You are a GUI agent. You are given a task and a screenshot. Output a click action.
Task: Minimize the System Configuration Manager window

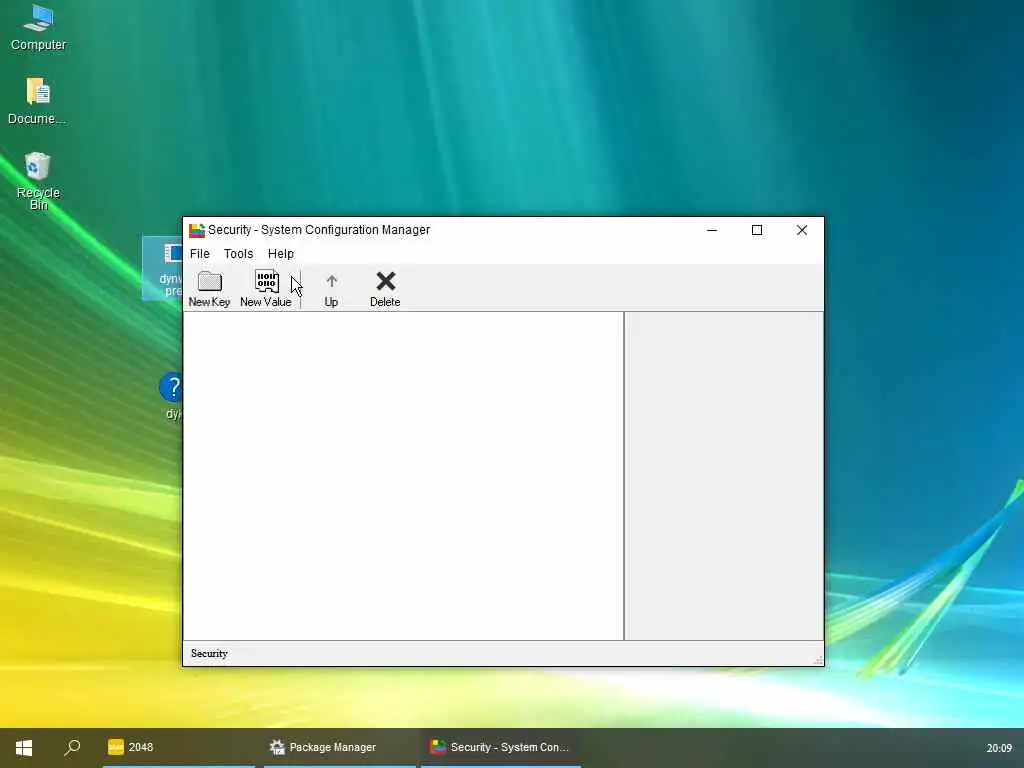pyautogui.click(x=712, y=230)
